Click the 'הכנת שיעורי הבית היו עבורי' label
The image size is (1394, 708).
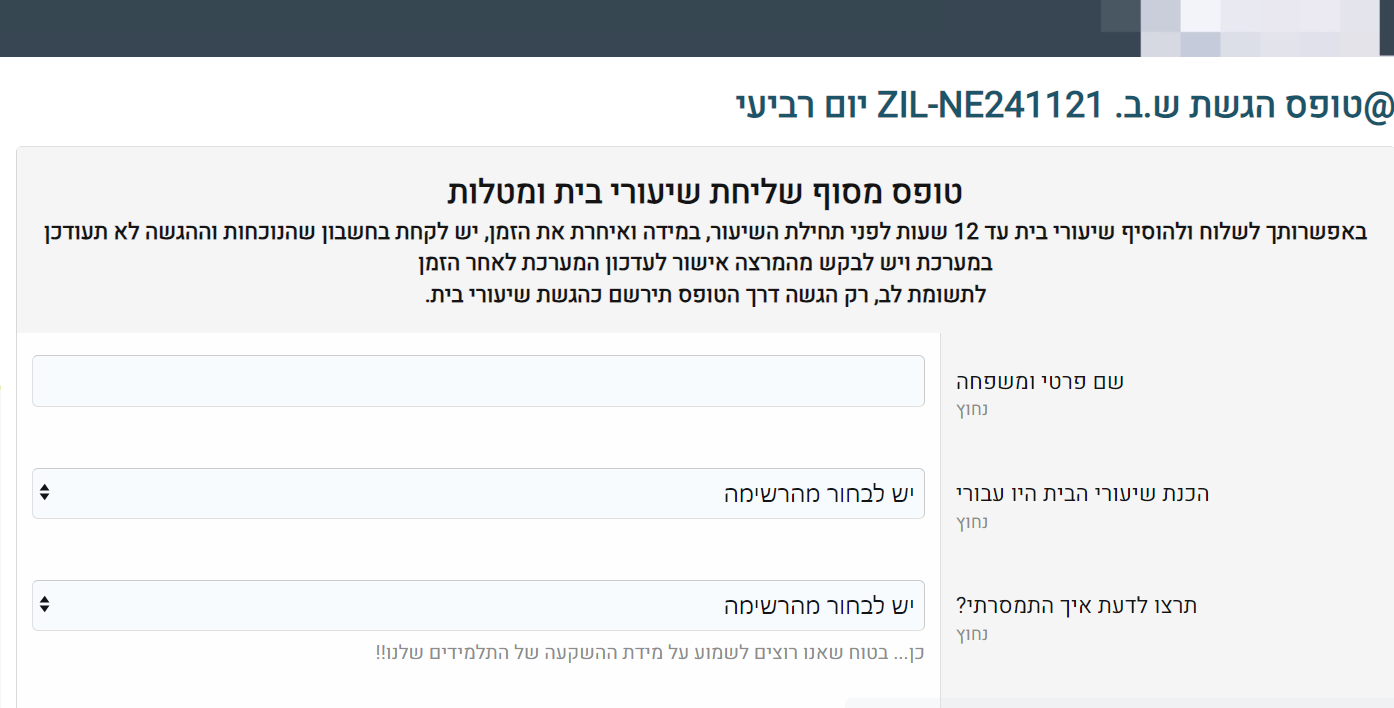tap(1082, 494)
